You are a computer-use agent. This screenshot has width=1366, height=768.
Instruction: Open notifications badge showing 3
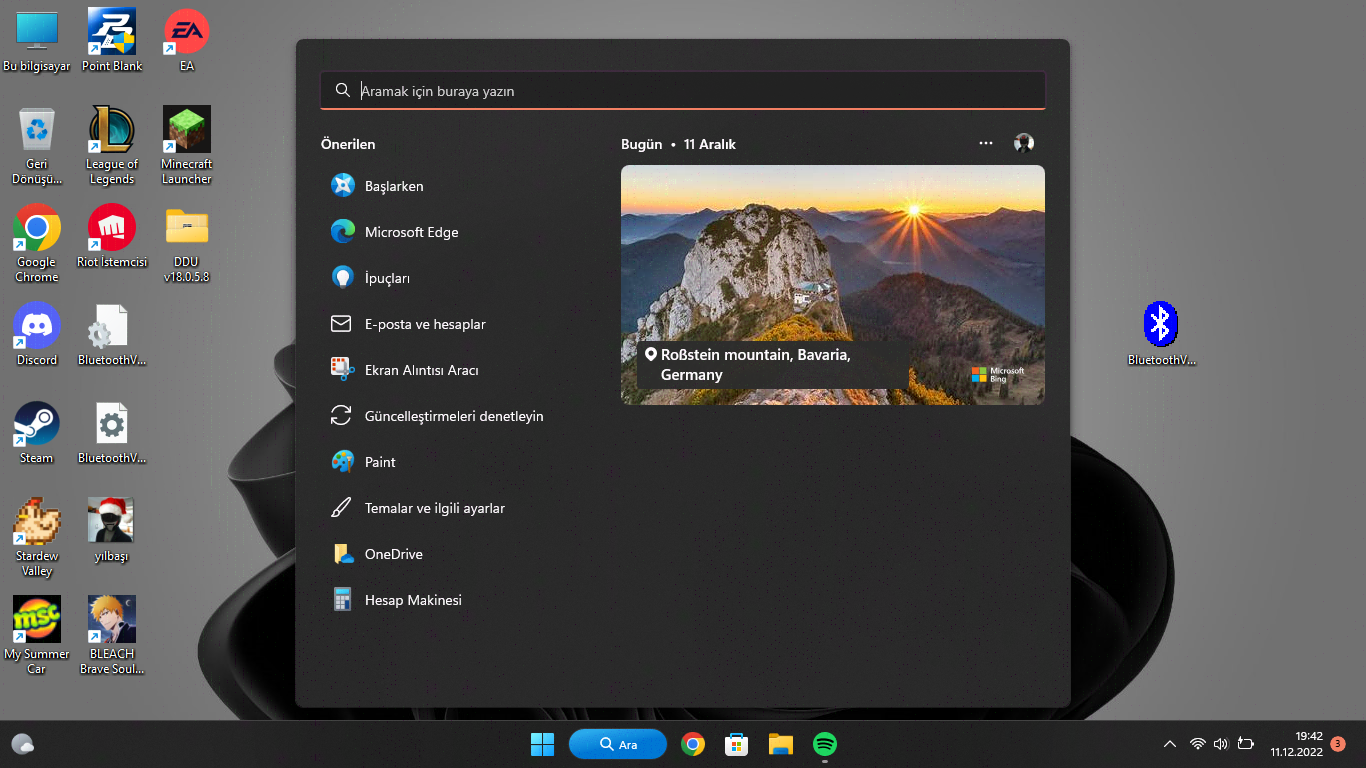[x=1338, y=744]
